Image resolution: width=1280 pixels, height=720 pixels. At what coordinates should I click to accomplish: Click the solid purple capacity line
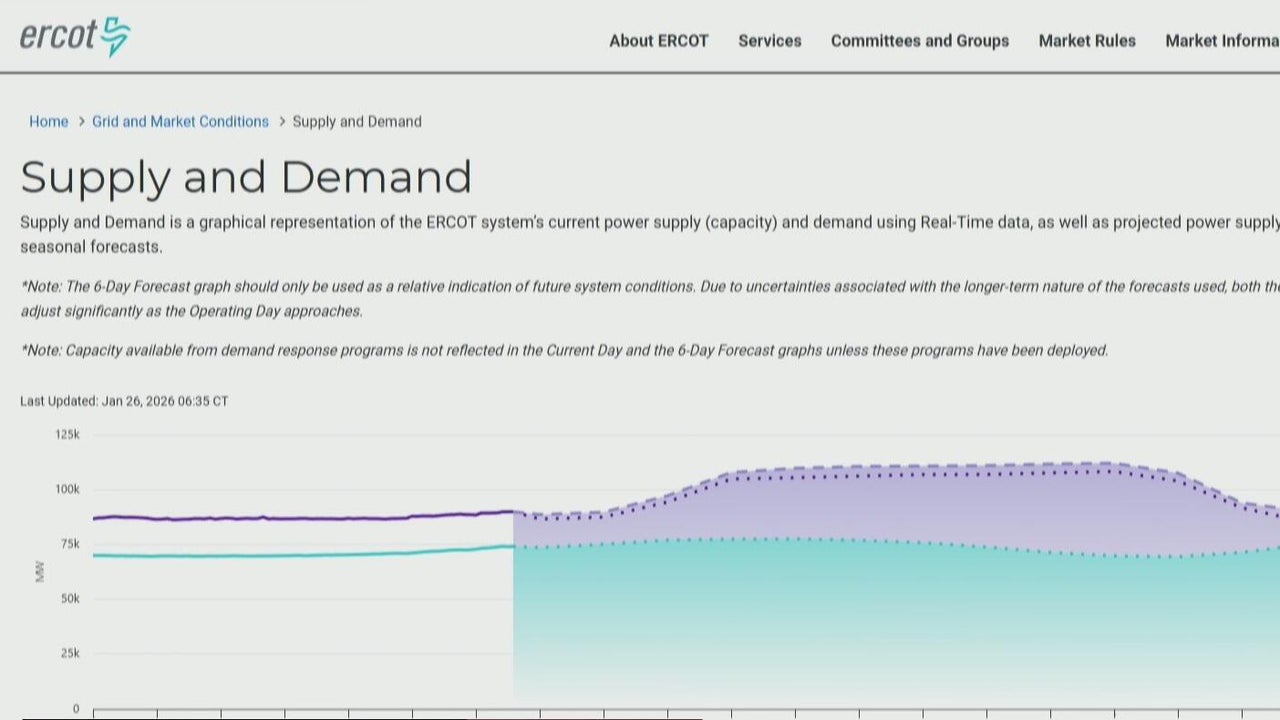point(300,518)
